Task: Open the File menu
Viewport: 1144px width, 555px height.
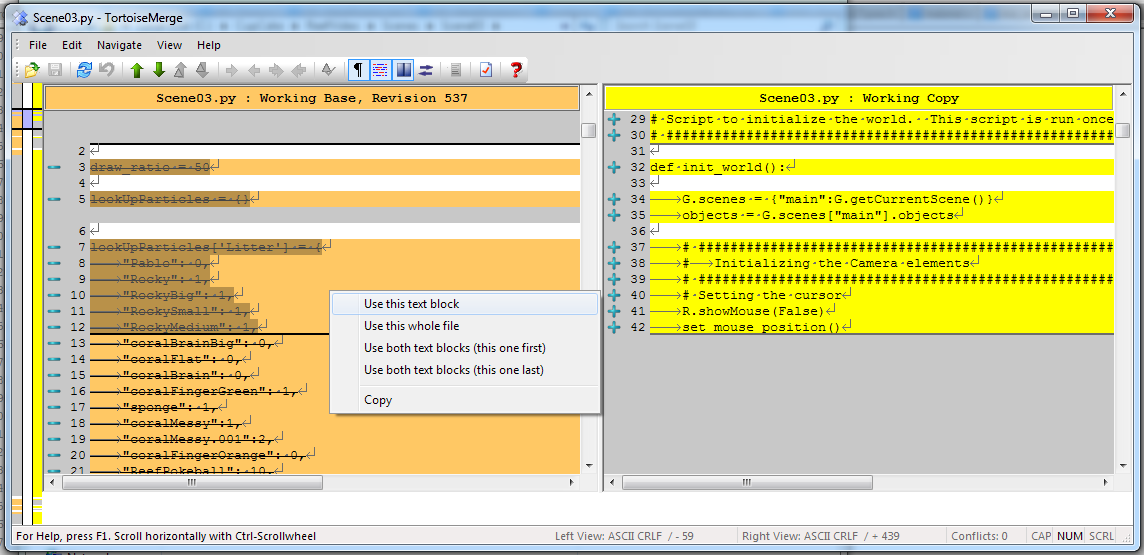Action: point(38,45)
